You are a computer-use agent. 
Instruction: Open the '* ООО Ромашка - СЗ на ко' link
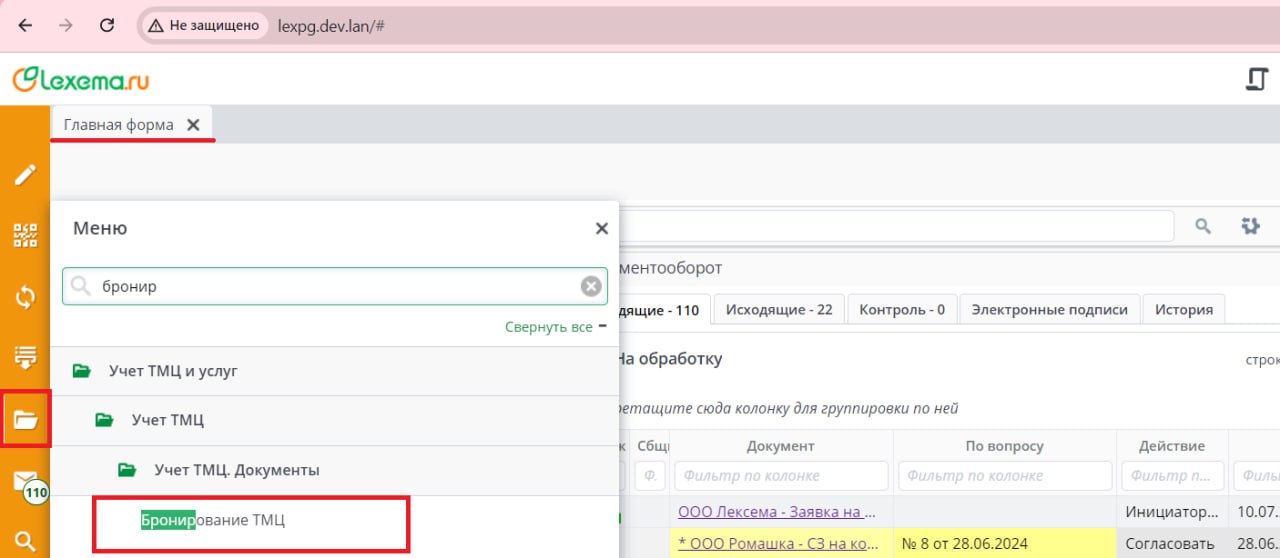pos(778,544)
